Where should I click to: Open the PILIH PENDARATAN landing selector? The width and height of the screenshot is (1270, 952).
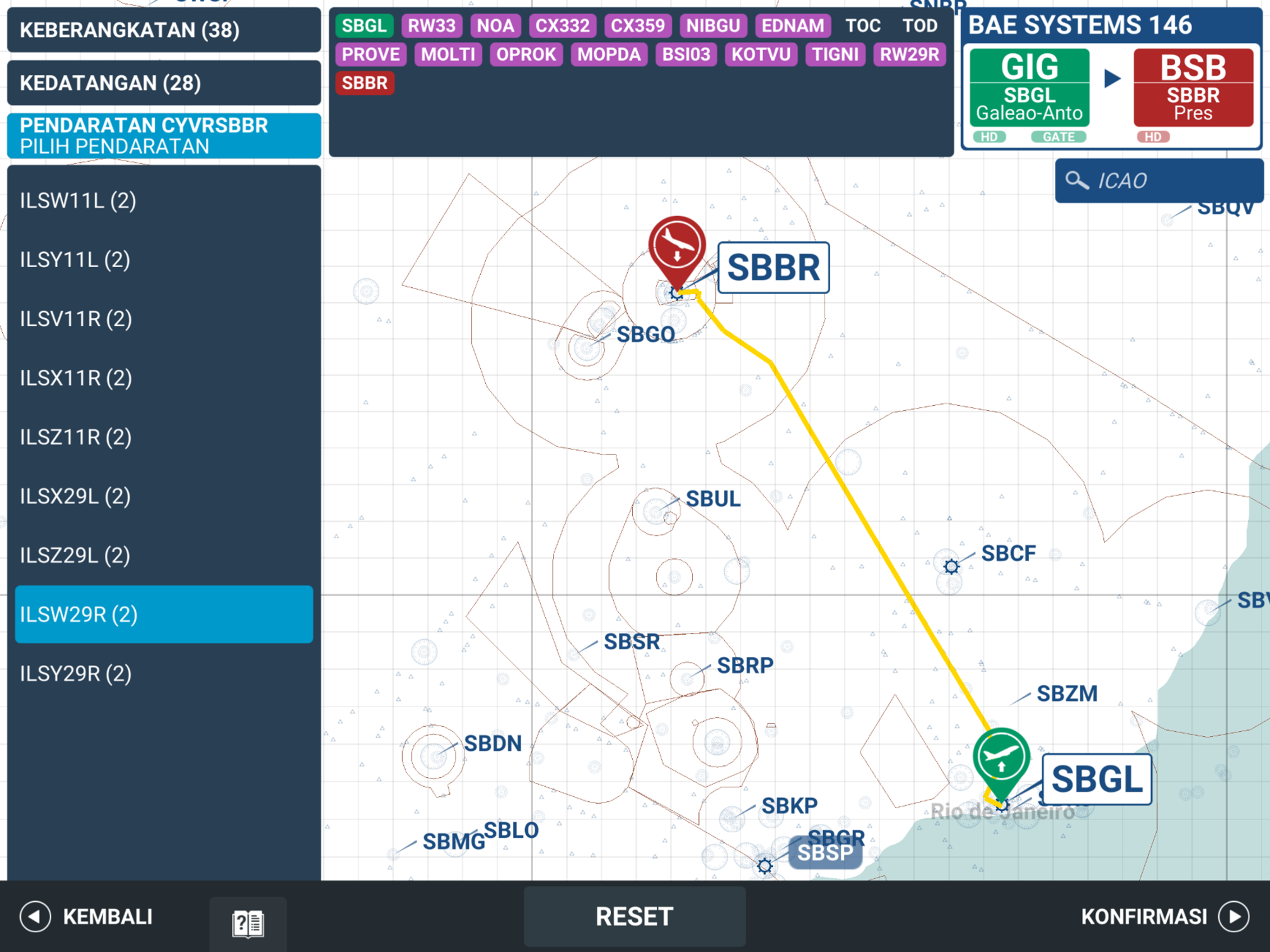pyautogui.click(x=164, y=136)
